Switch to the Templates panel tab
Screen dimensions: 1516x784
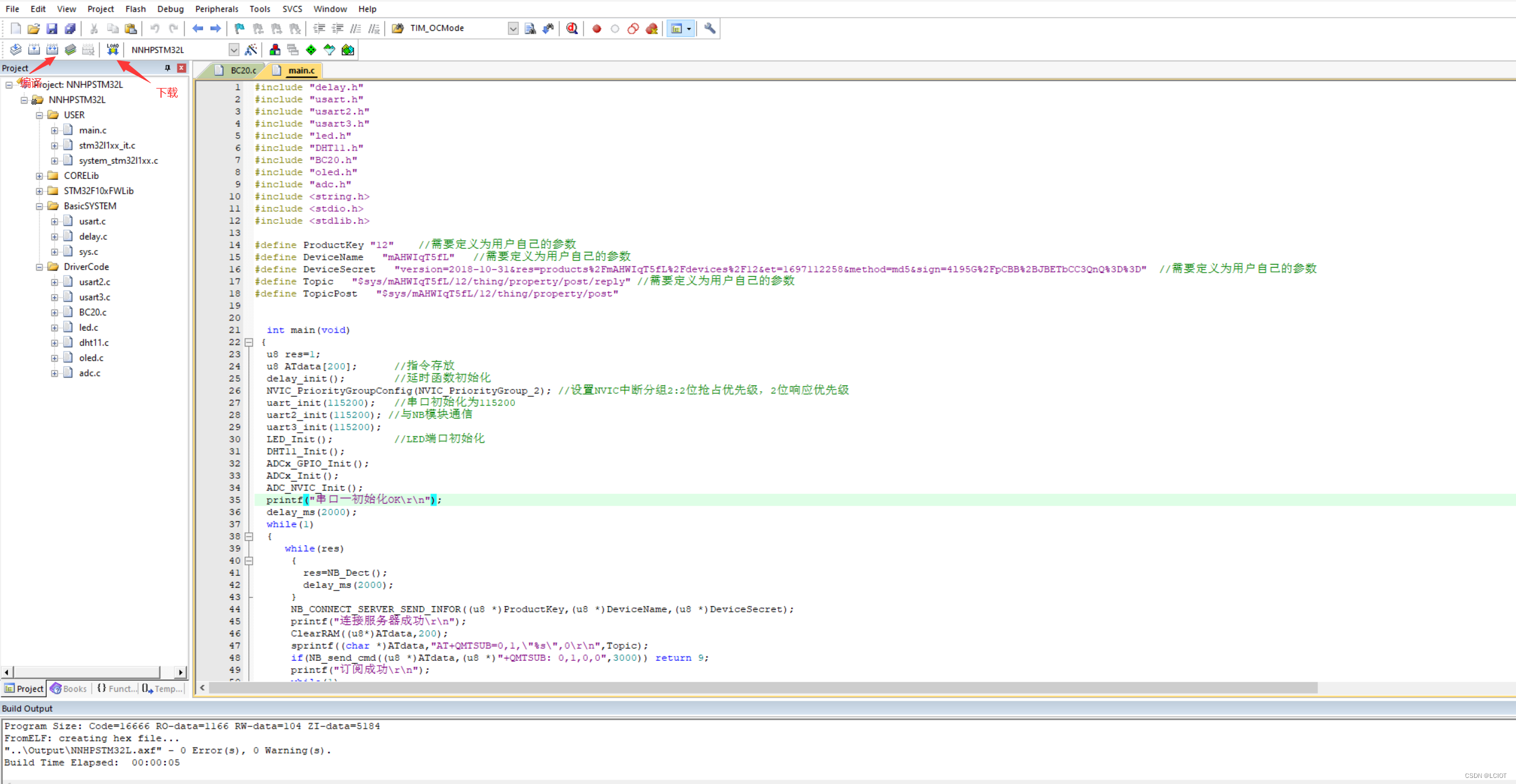point(162,689)
